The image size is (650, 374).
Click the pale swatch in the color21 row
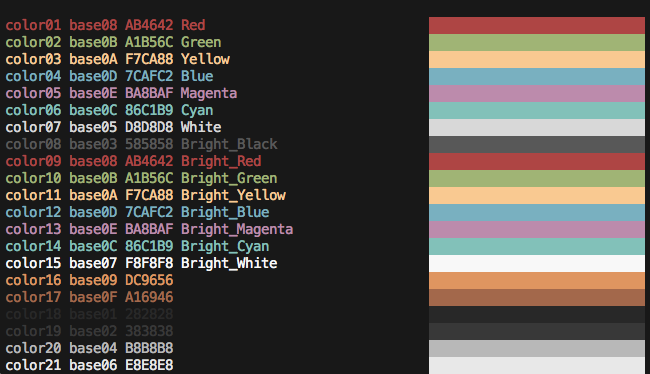tap(537, 365)
